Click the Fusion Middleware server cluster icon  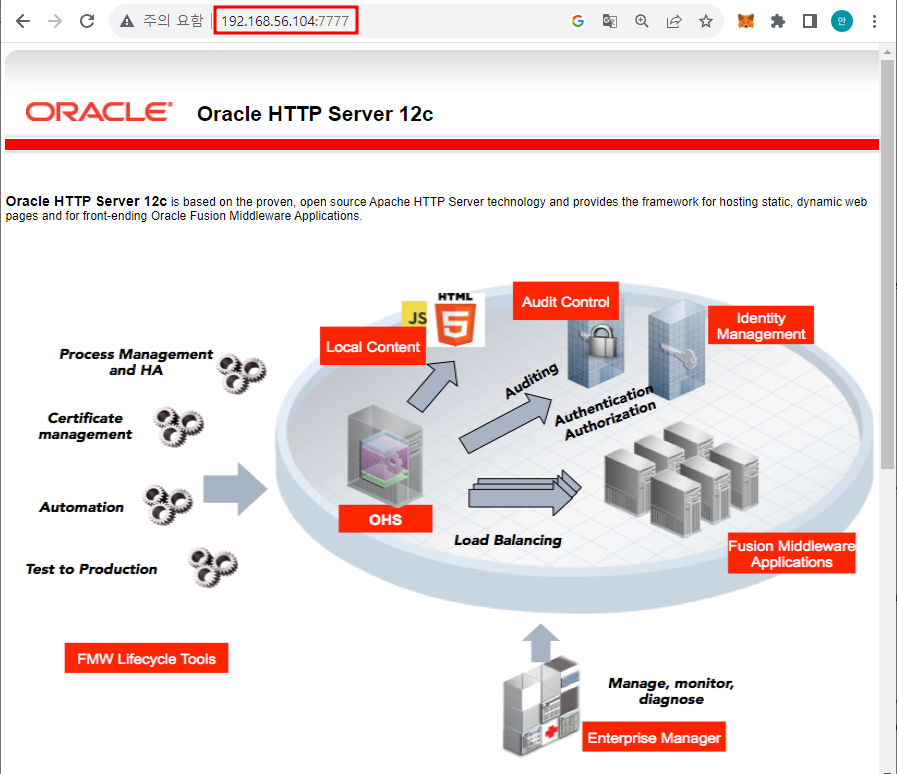coord(681,479)
